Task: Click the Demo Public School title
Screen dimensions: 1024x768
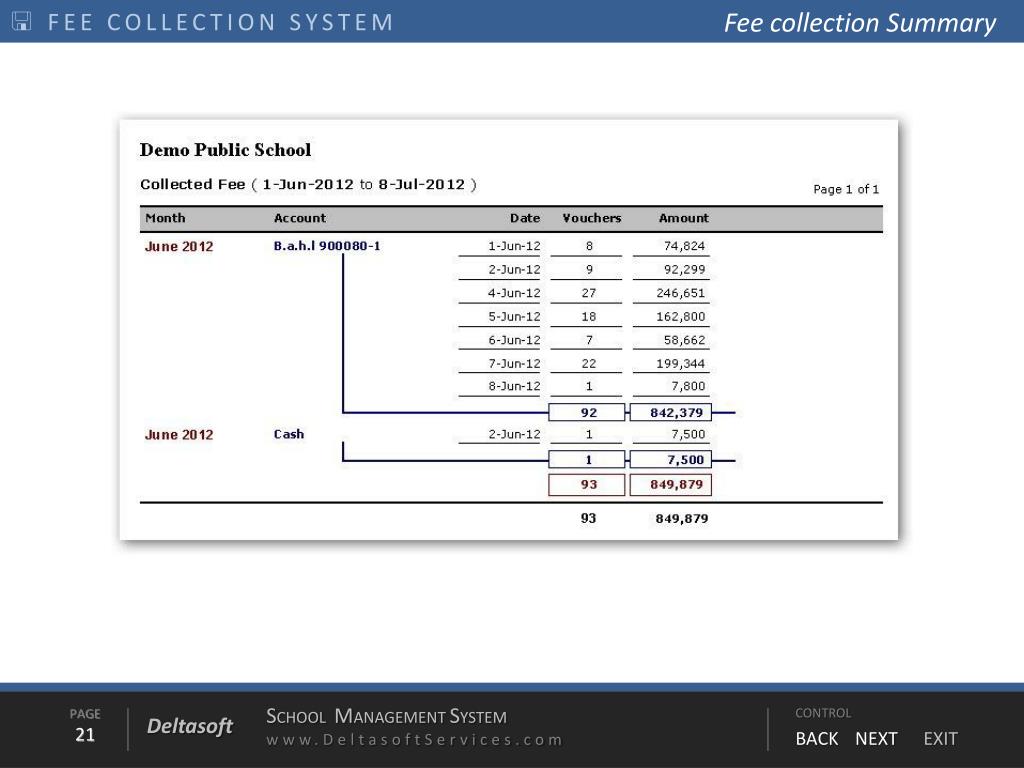Action: pos(225,150)
